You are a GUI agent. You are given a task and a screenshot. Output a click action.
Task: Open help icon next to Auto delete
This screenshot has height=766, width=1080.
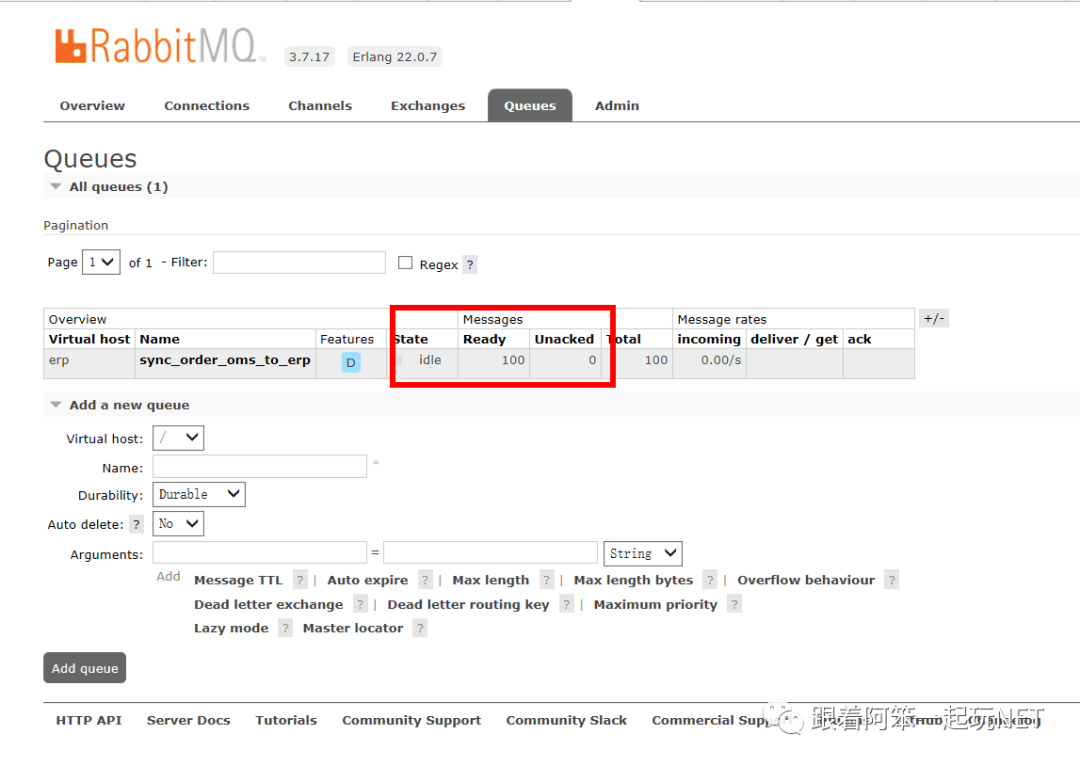point(136,524)
